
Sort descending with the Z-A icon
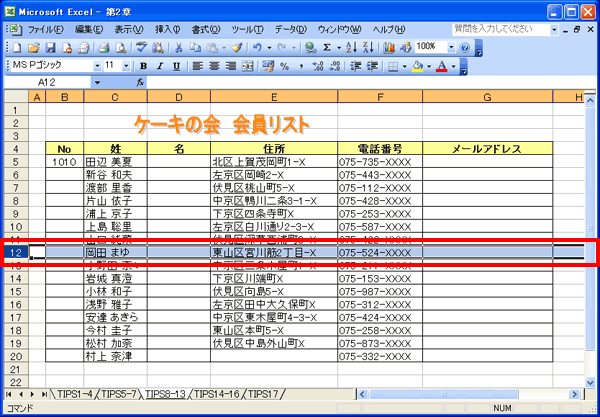[368, 48]
